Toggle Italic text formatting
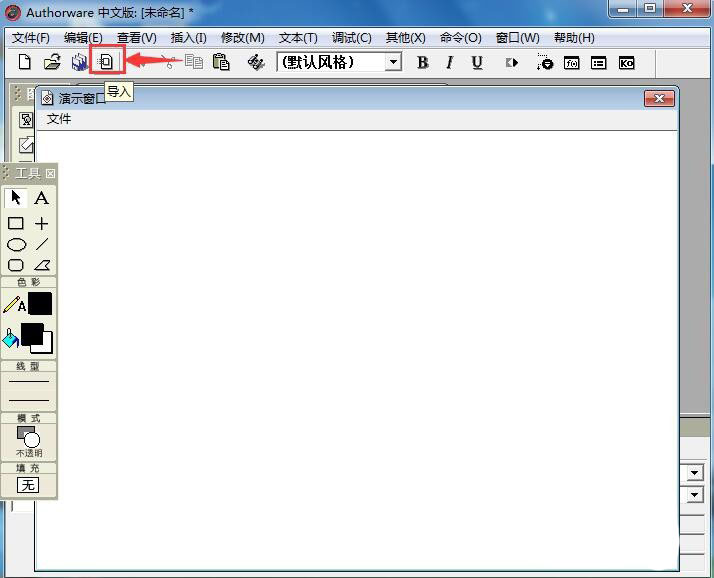Screen dimensions: 714x578 449,62
